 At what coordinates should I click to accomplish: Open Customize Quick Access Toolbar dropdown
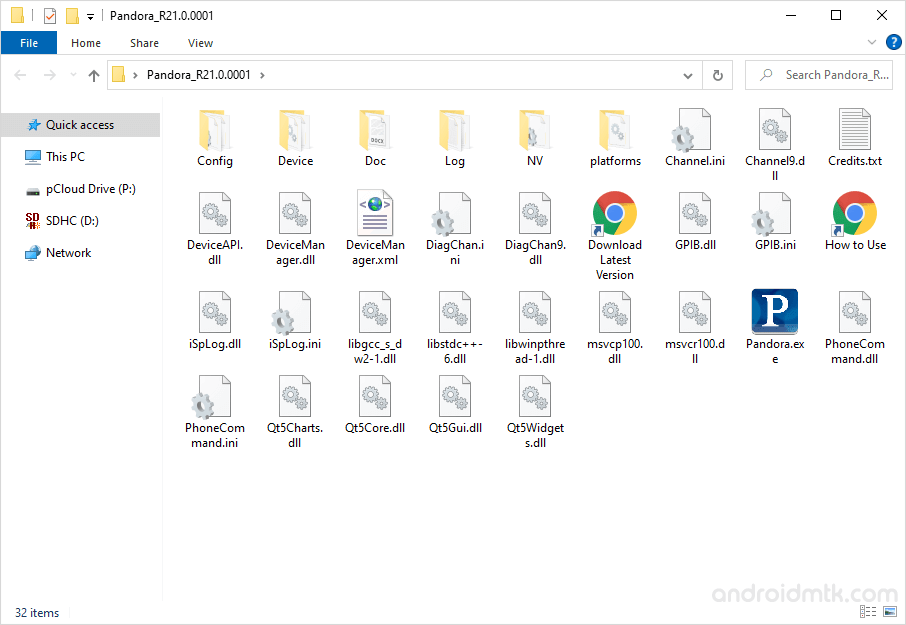coord(90,16)
